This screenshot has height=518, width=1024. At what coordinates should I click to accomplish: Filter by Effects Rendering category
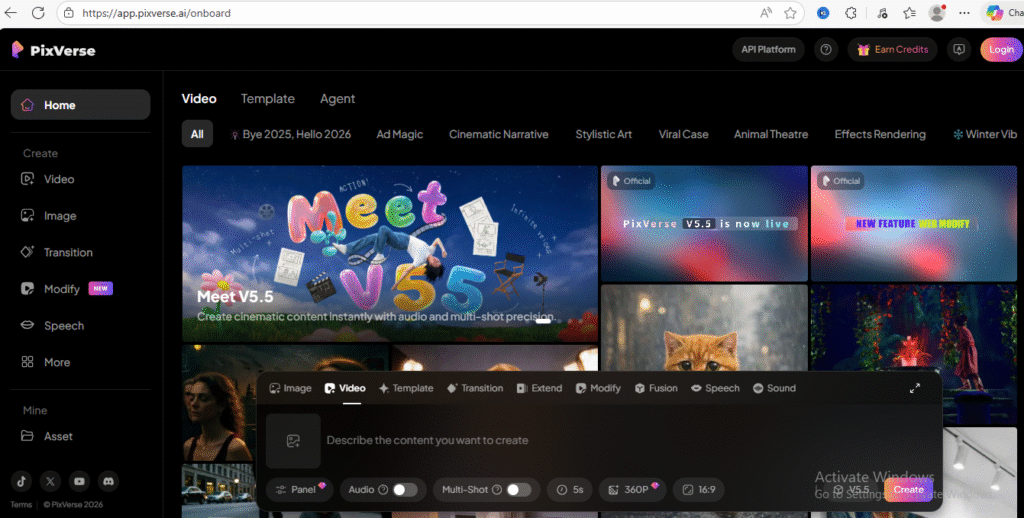point(880,134)
